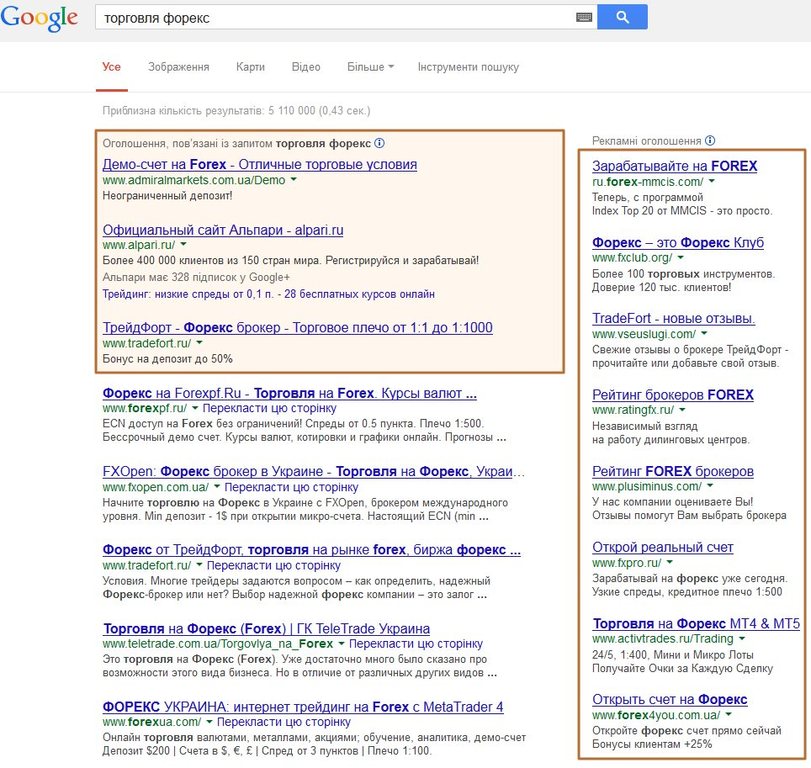Open sidebar ad 'Торговля на Форекс MT4 & MT5'
811x768 pixels.
(x=696, y=624)
